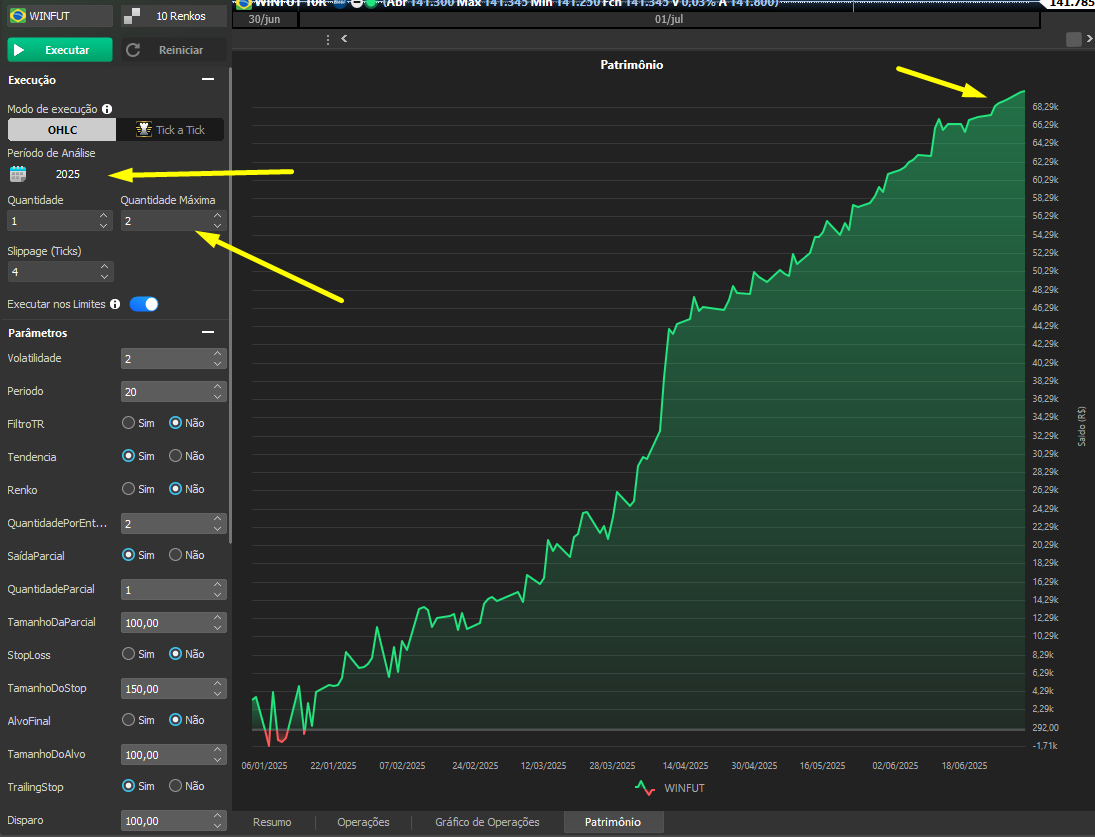Decrease Periodo stepper arrow
The image size is (1095, 837).
point(218,397)
